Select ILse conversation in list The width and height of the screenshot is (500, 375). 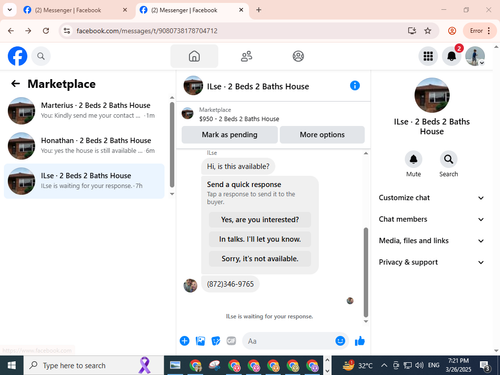84,181
